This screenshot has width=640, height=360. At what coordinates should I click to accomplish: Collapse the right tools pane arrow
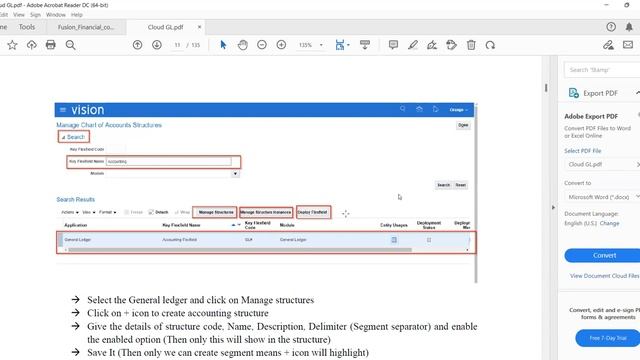(553, 207)
